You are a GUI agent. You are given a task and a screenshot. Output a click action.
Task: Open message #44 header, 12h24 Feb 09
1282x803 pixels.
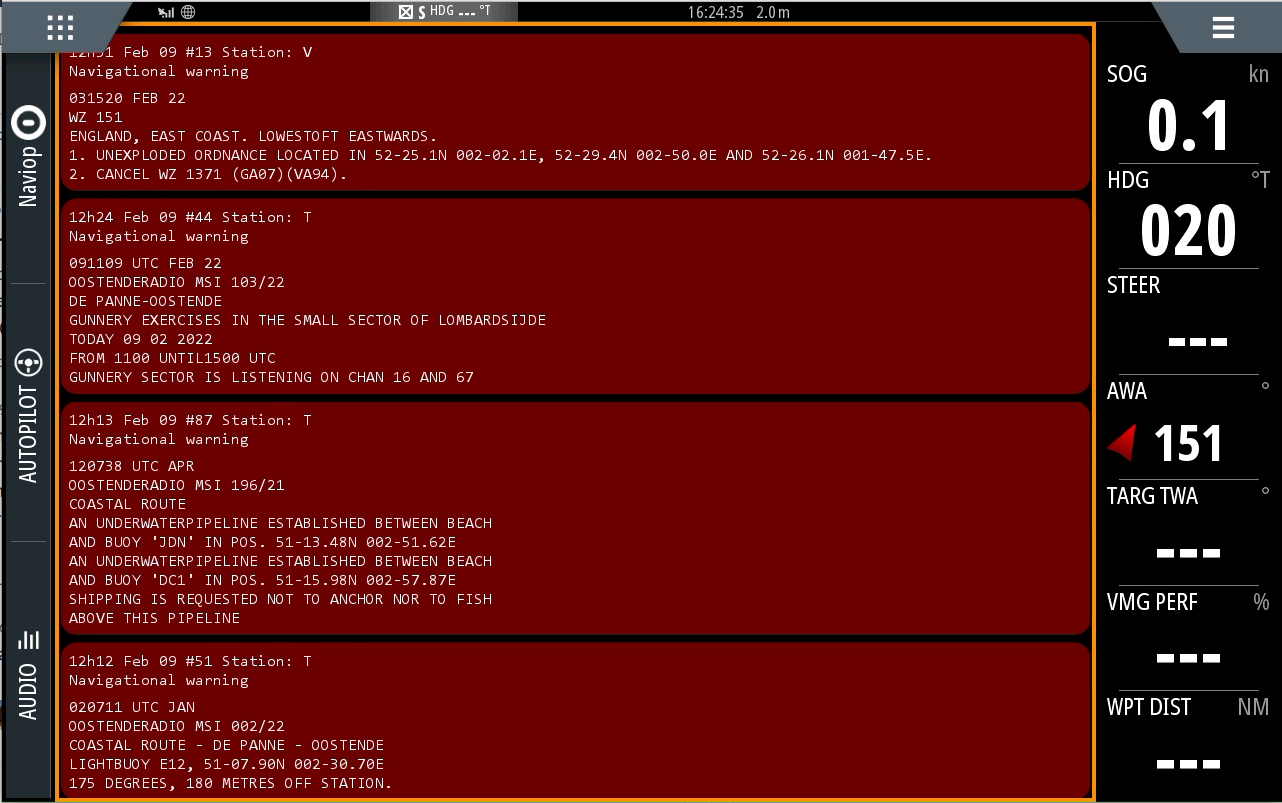click(191, 217)
